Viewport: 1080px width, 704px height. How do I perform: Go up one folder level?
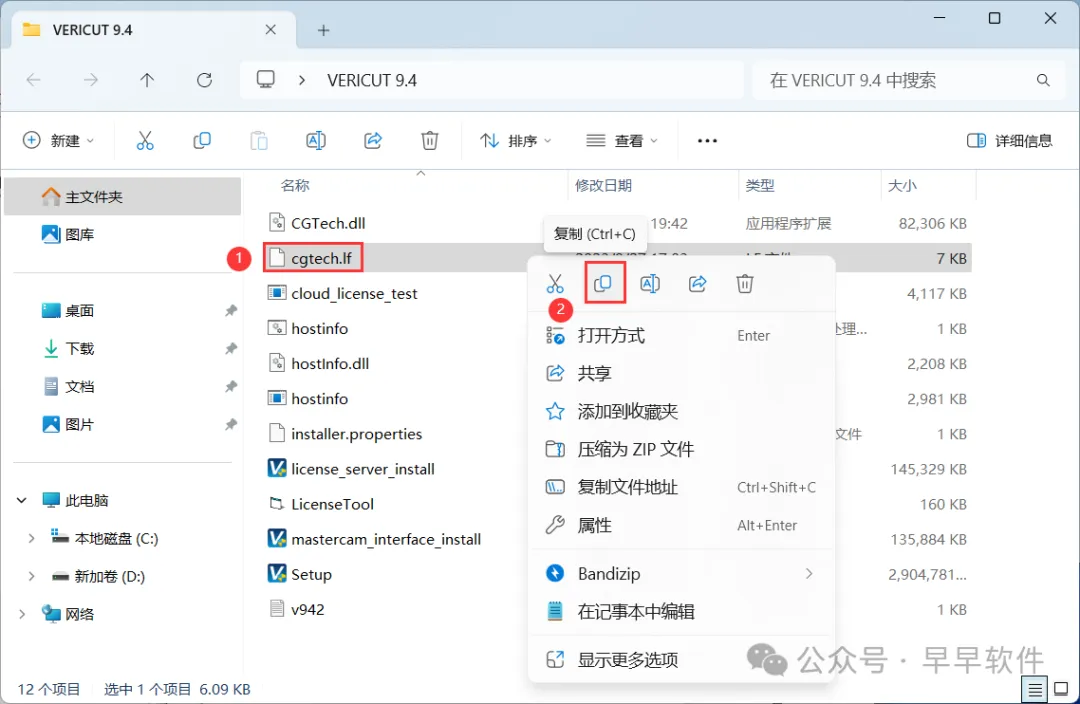(147, 80)
